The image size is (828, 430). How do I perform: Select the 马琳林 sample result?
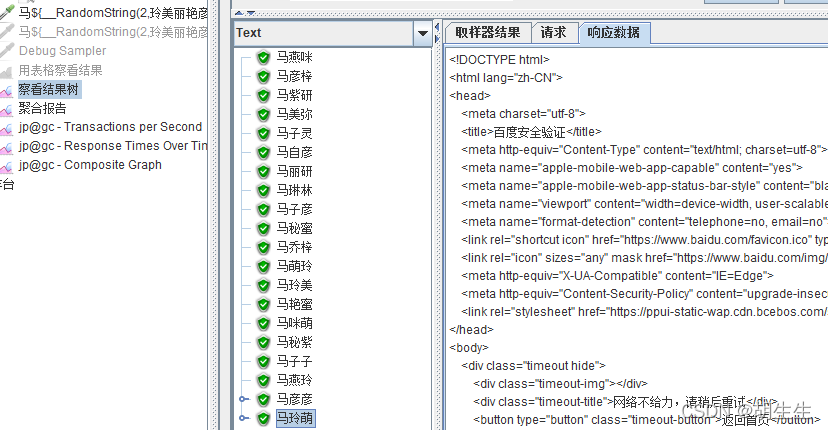[x=295, y=190]
